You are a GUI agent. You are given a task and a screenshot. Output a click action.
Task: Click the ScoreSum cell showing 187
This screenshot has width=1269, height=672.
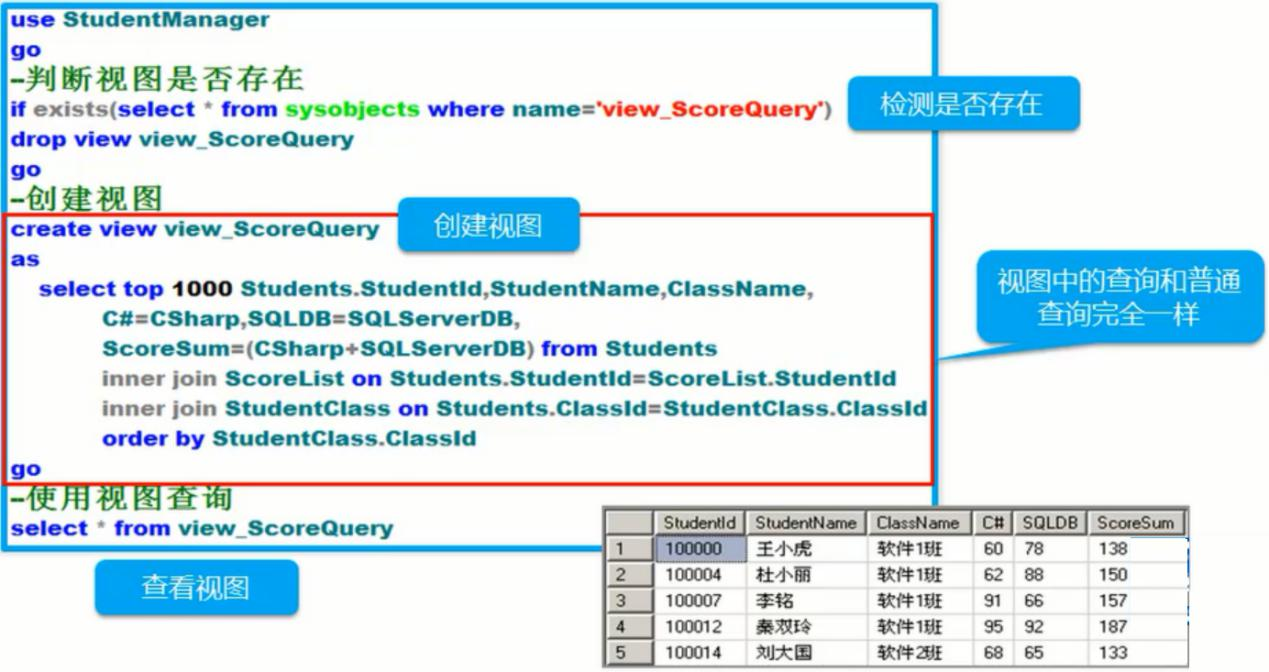pos(1112,627)
